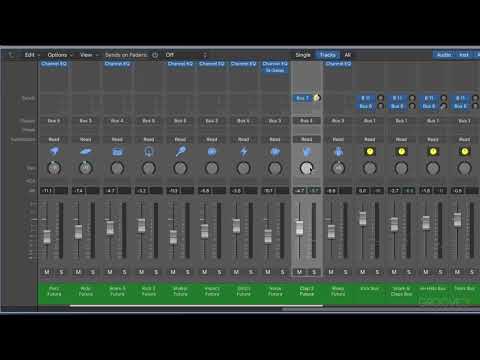Click the top send knob on Snare & Claps Bus

tap(412, 98)
